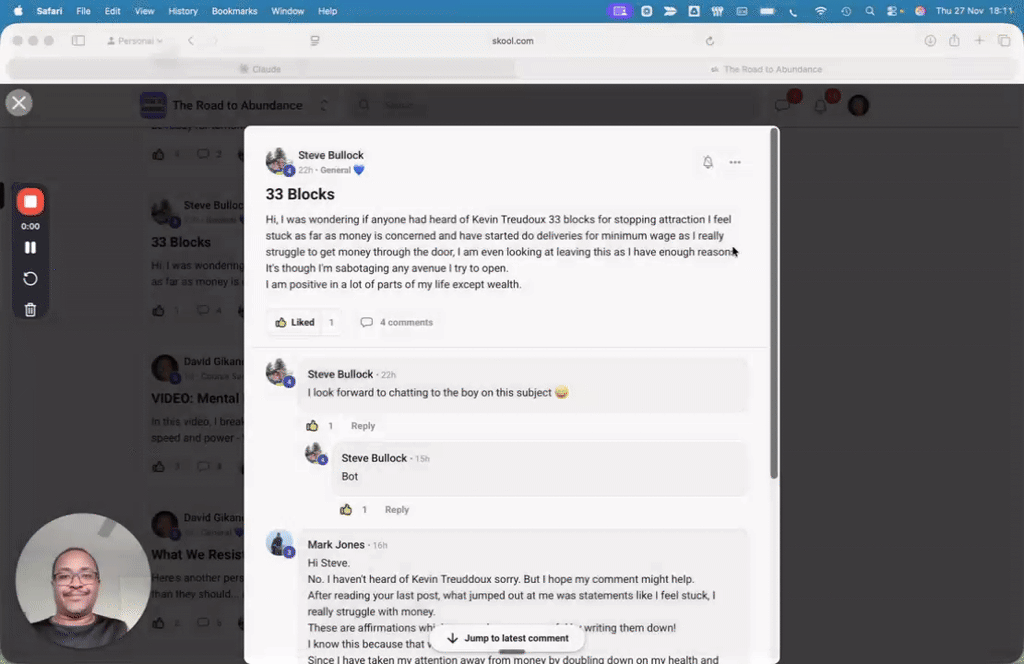The height and width of the screenshot is (664, 1024).
Task: Click the date and time in the menu bar
Action: tap(974, 11)
